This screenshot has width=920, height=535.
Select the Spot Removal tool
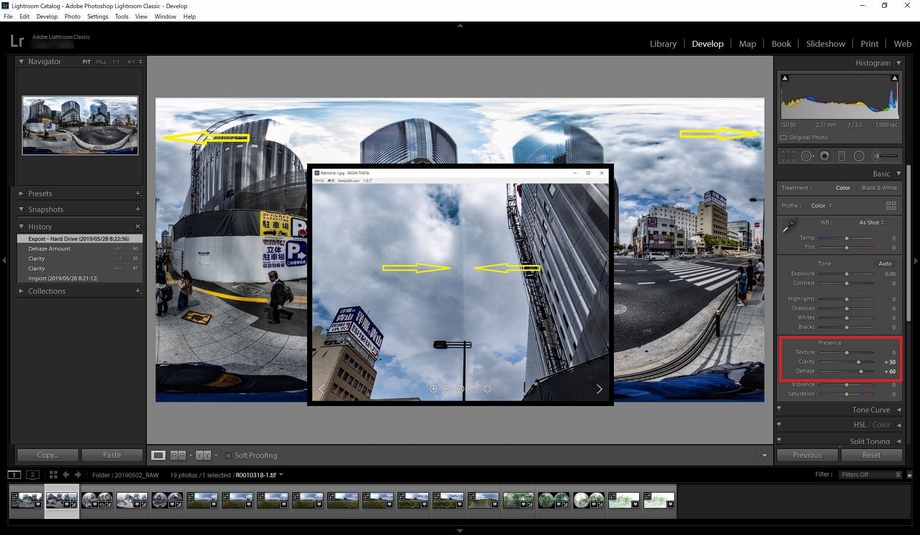[x=807, y=156]
